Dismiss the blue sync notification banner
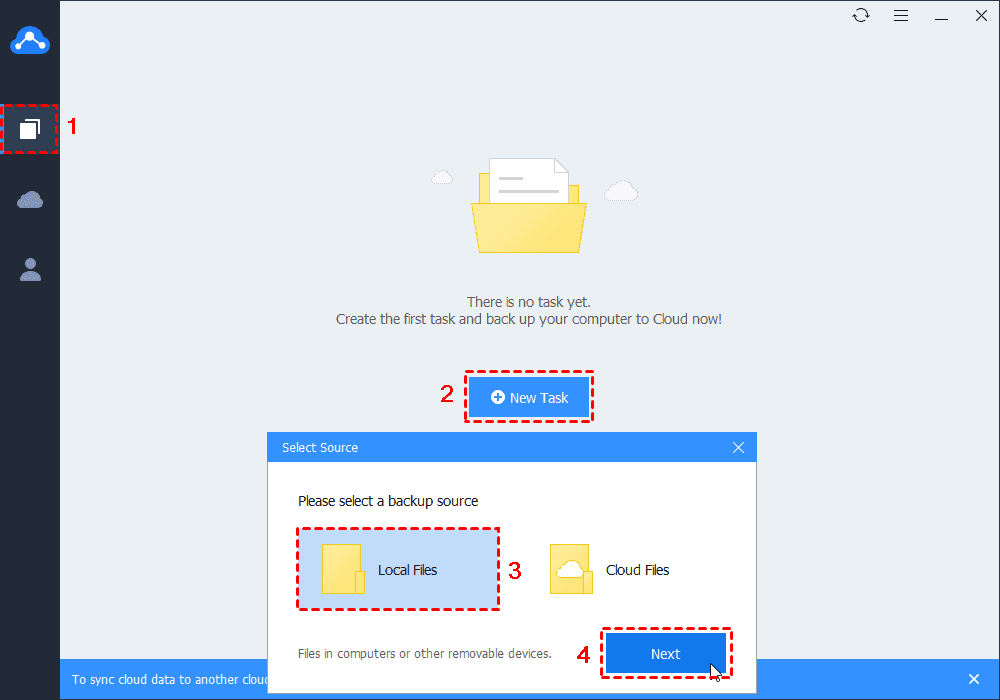Viewport: 1000px width, 700px height. (x=973, y=679)
